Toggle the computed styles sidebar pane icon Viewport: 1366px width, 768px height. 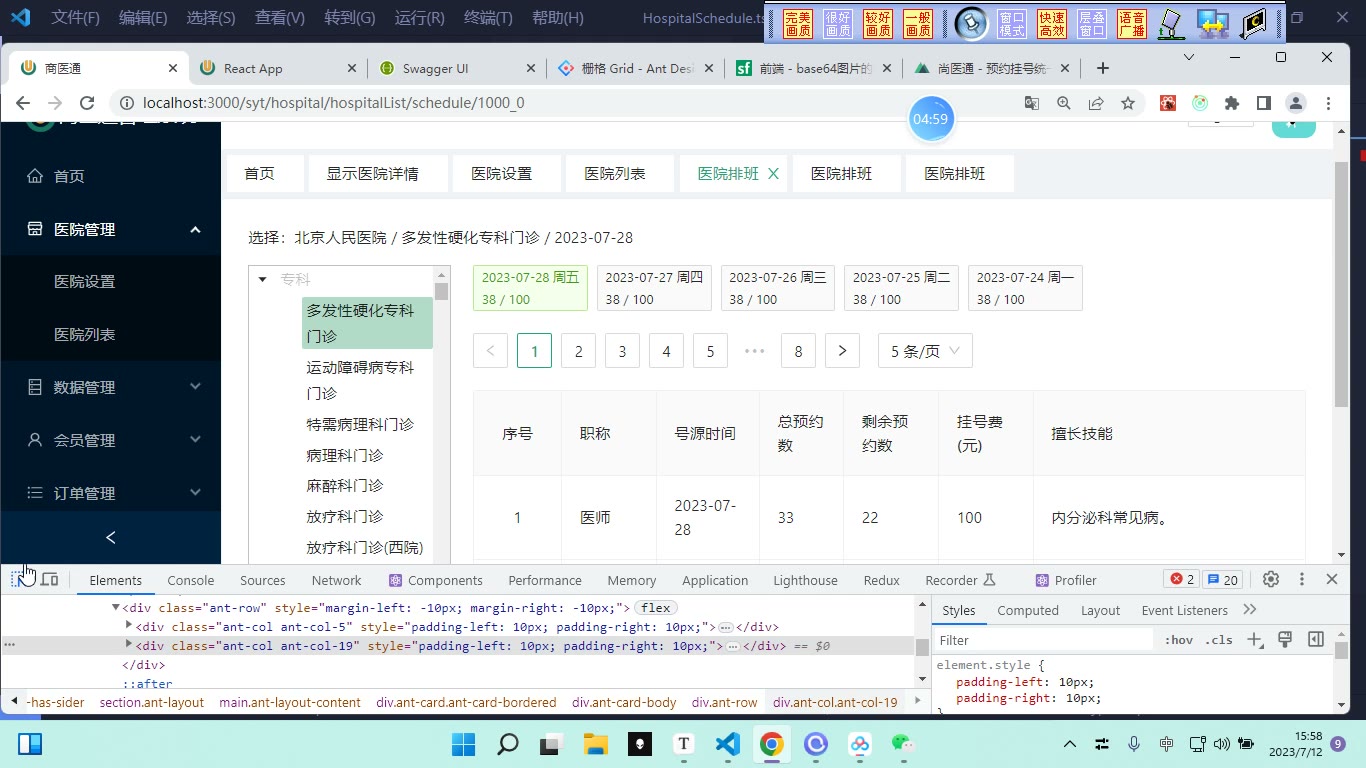pyautogui.click(x=1316, y=640)
